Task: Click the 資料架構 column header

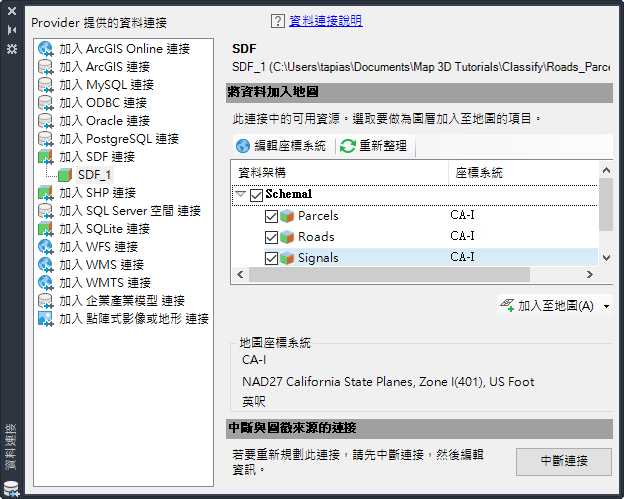Action: (x=339, y=172)
